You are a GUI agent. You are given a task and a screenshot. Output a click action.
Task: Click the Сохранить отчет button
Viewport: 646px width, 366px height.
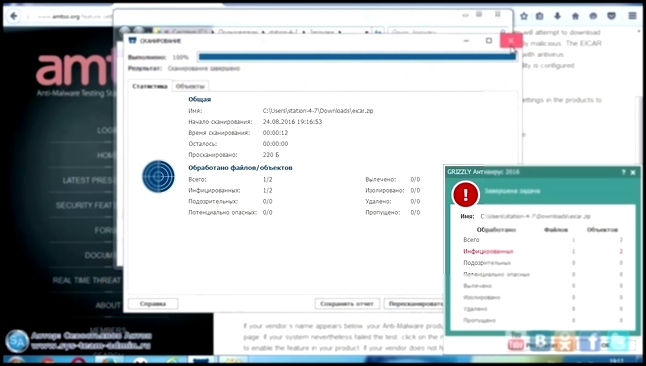[347, 304]
